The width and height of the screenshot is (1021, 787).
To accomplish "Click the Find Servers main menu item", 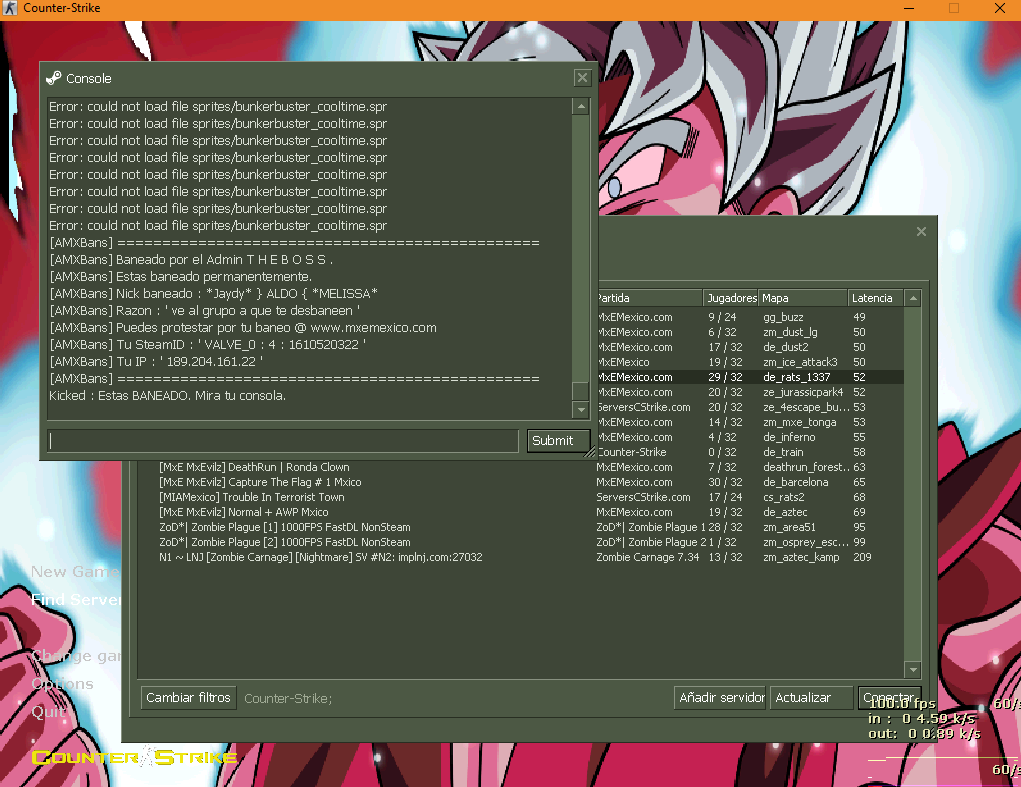I will coord(76,600).
